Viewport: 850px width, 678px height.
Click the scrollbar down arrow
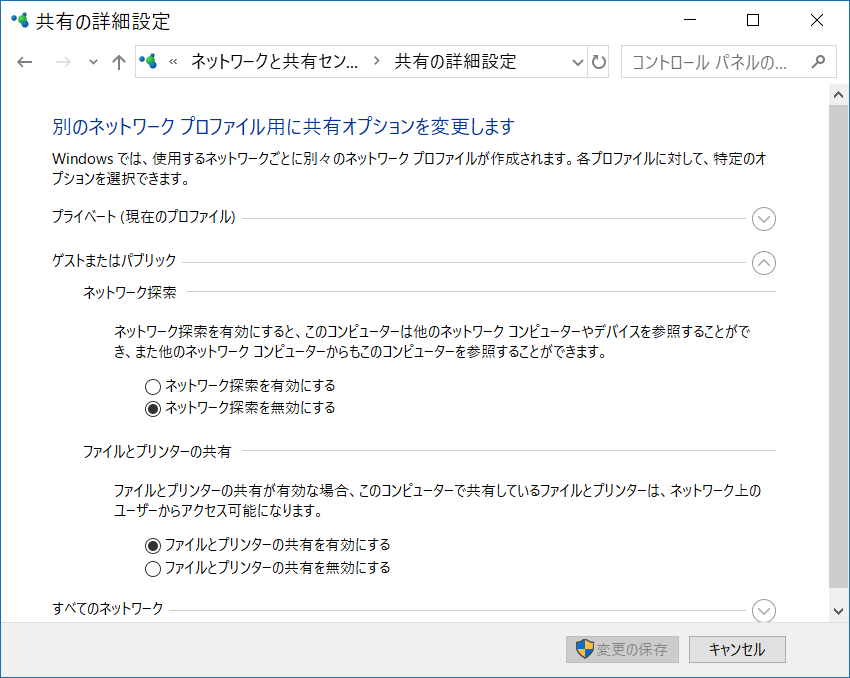(838, 611)
